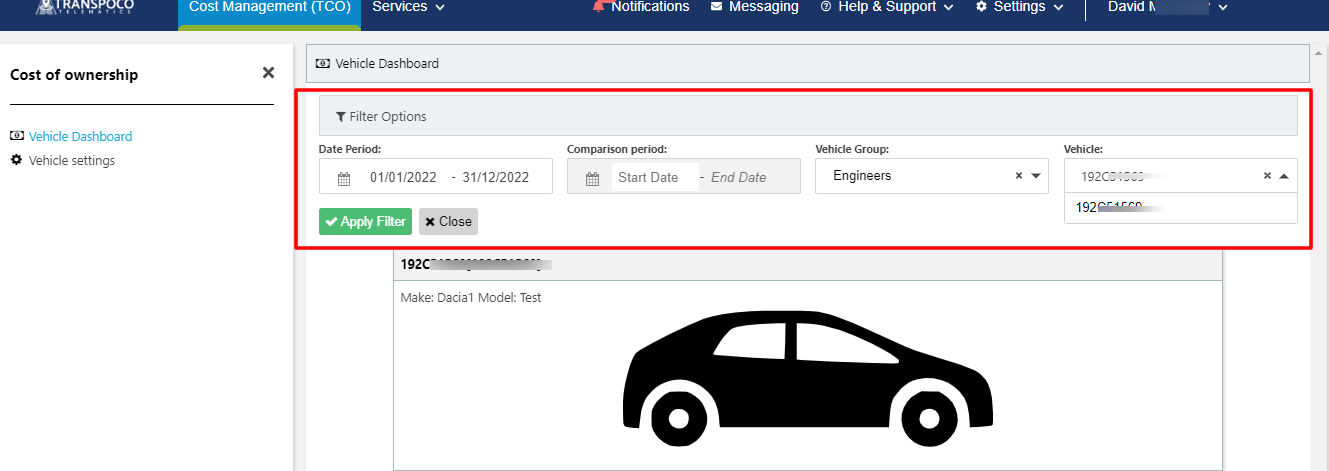Open Vehicle settings in sidebar

71,161
